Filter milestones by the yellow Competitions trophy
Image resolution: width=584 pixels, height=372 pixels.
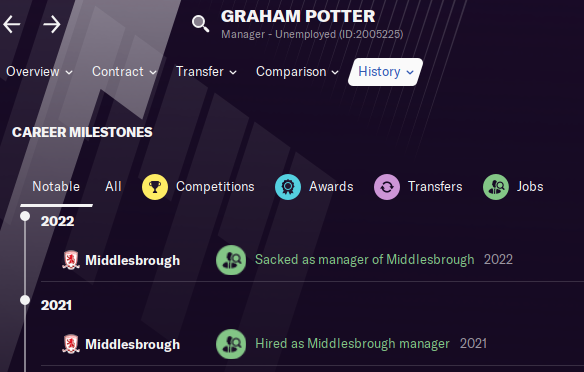[x=155, y=187]
